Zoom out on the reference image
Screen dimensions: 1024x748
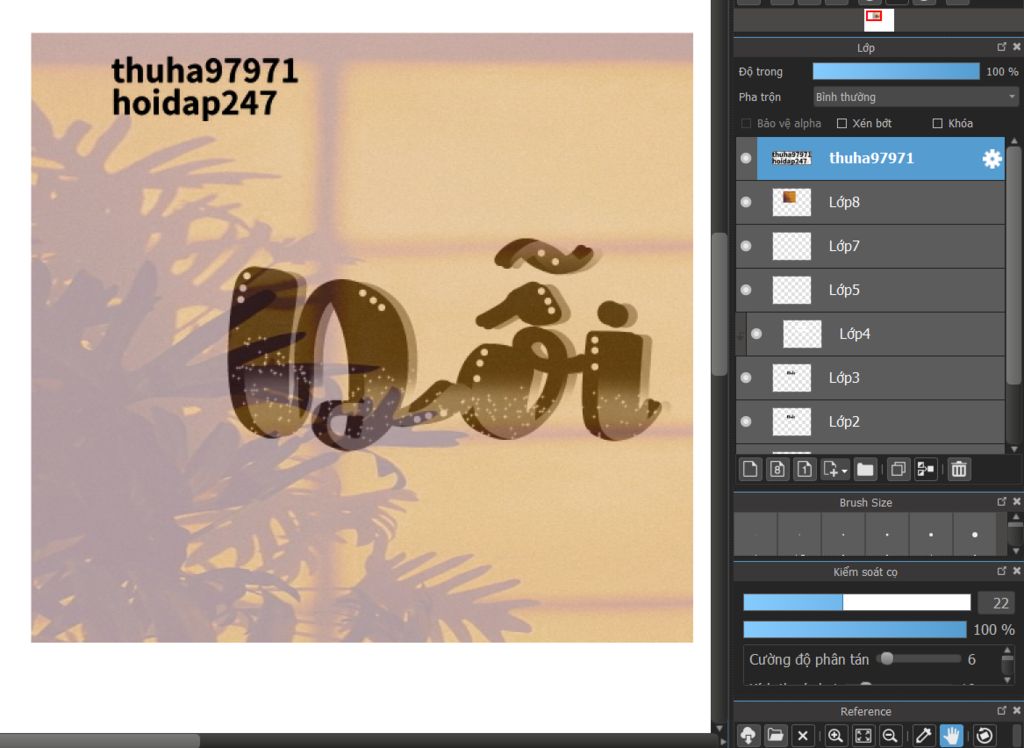pos(889,736)
